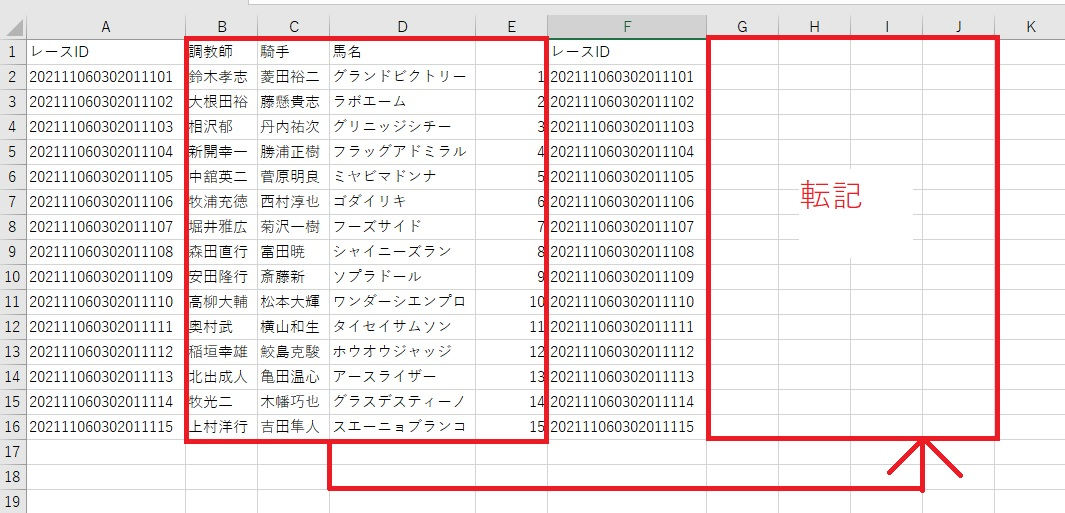Screen dimensions: 1065x513
Task: Select trainer cell 相沢郁
Action: pyautogui.click(x=221, y=126)
